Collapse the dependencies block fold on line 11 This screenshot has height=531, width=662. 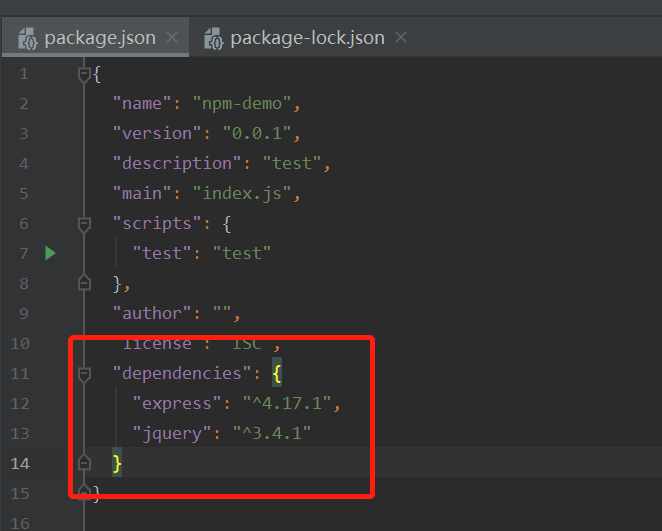84,374
